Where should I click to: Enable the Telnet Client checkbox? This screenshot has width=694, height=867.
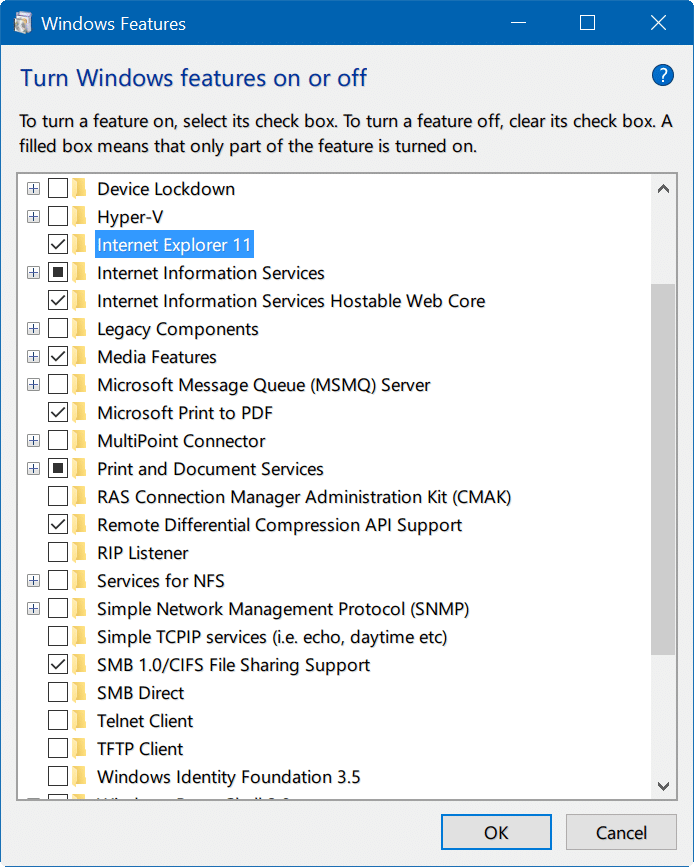58,720
